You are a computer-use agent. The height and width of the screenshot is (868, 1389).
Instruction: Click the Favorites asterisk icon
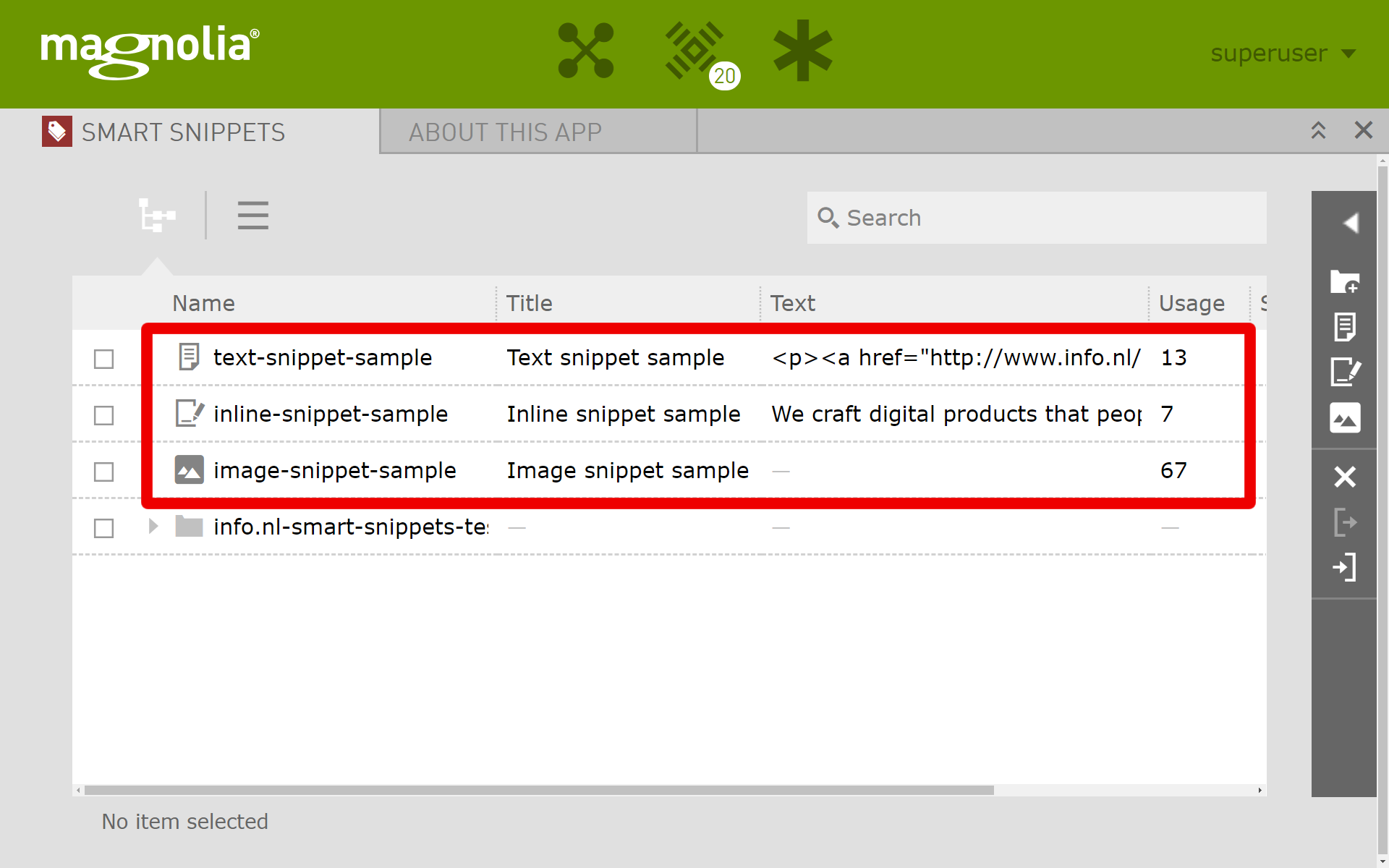click(802, 51)
